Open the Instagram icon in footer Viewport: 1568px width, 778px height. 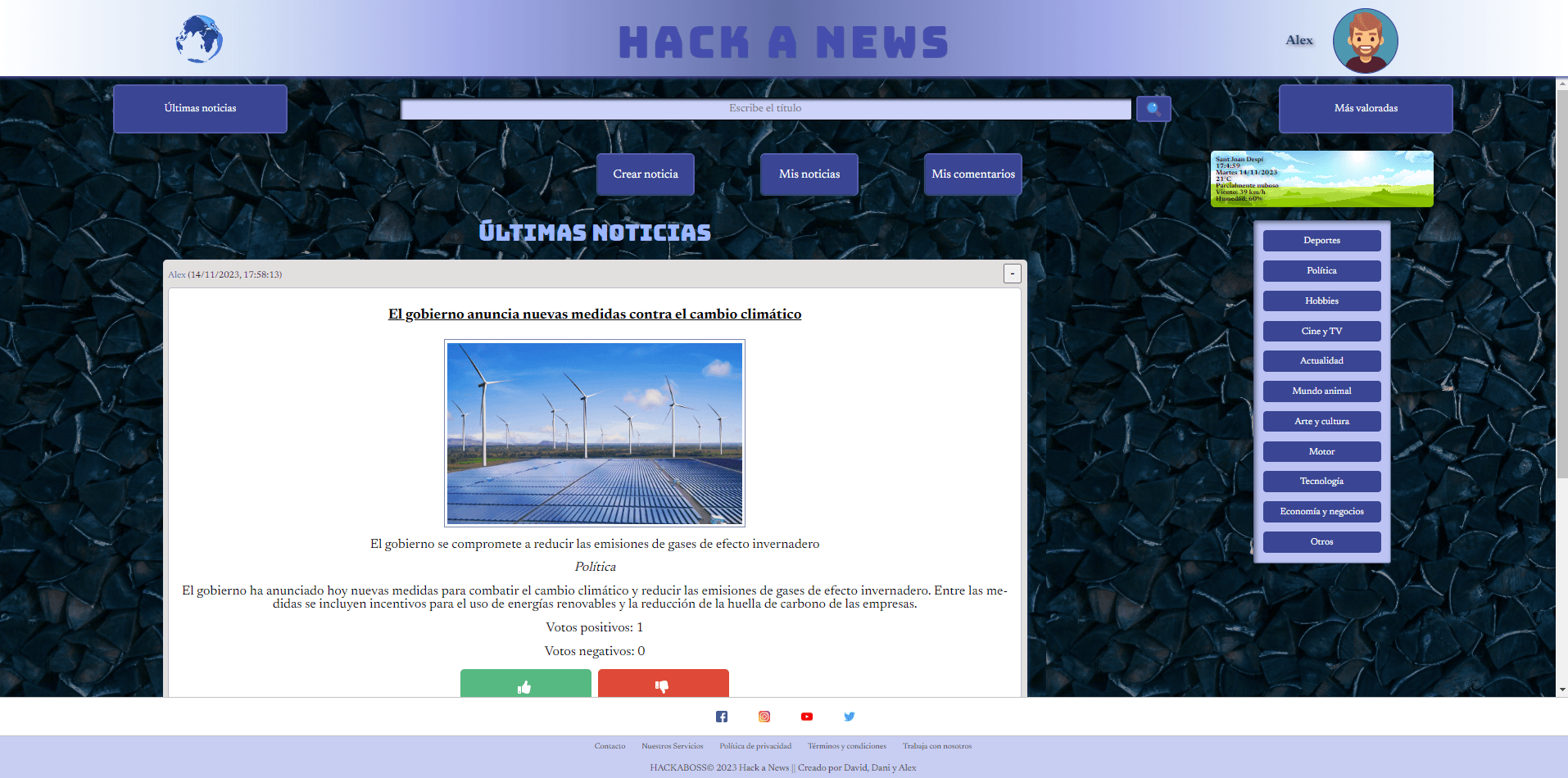tap(764, 717)
